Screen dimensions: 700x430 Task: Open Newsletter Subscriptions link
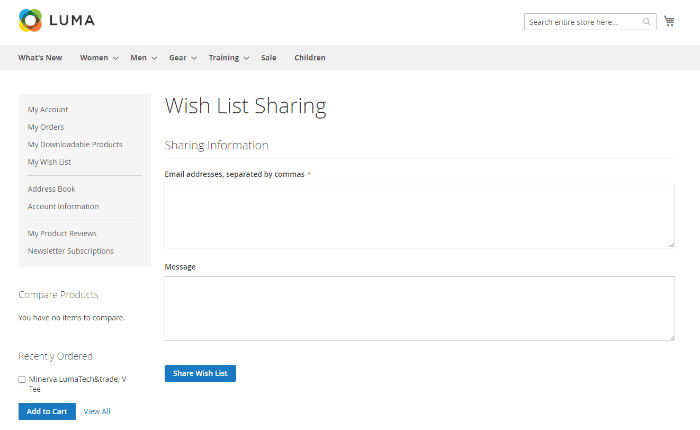click(71, 251)
